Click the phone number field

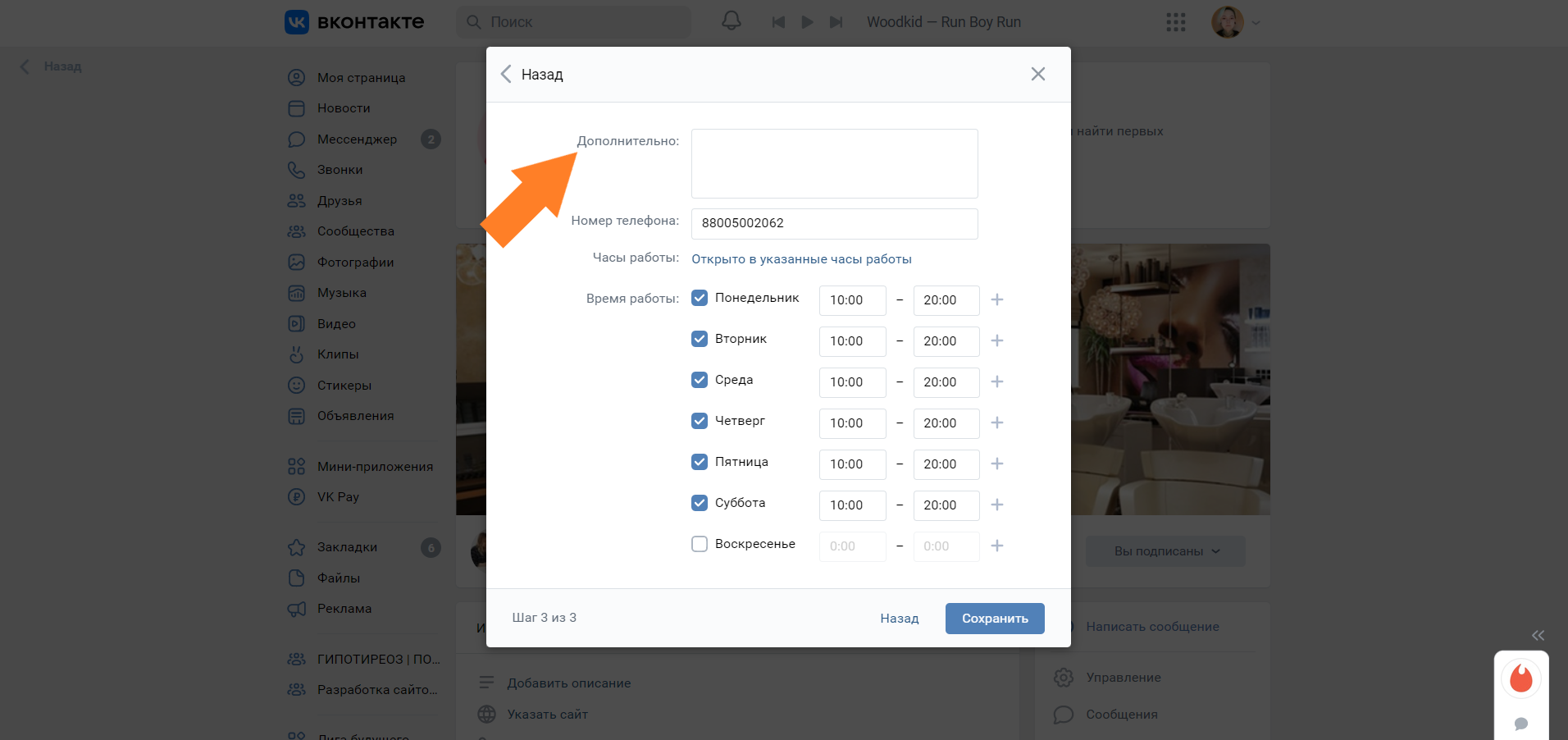tap(834, 223)
